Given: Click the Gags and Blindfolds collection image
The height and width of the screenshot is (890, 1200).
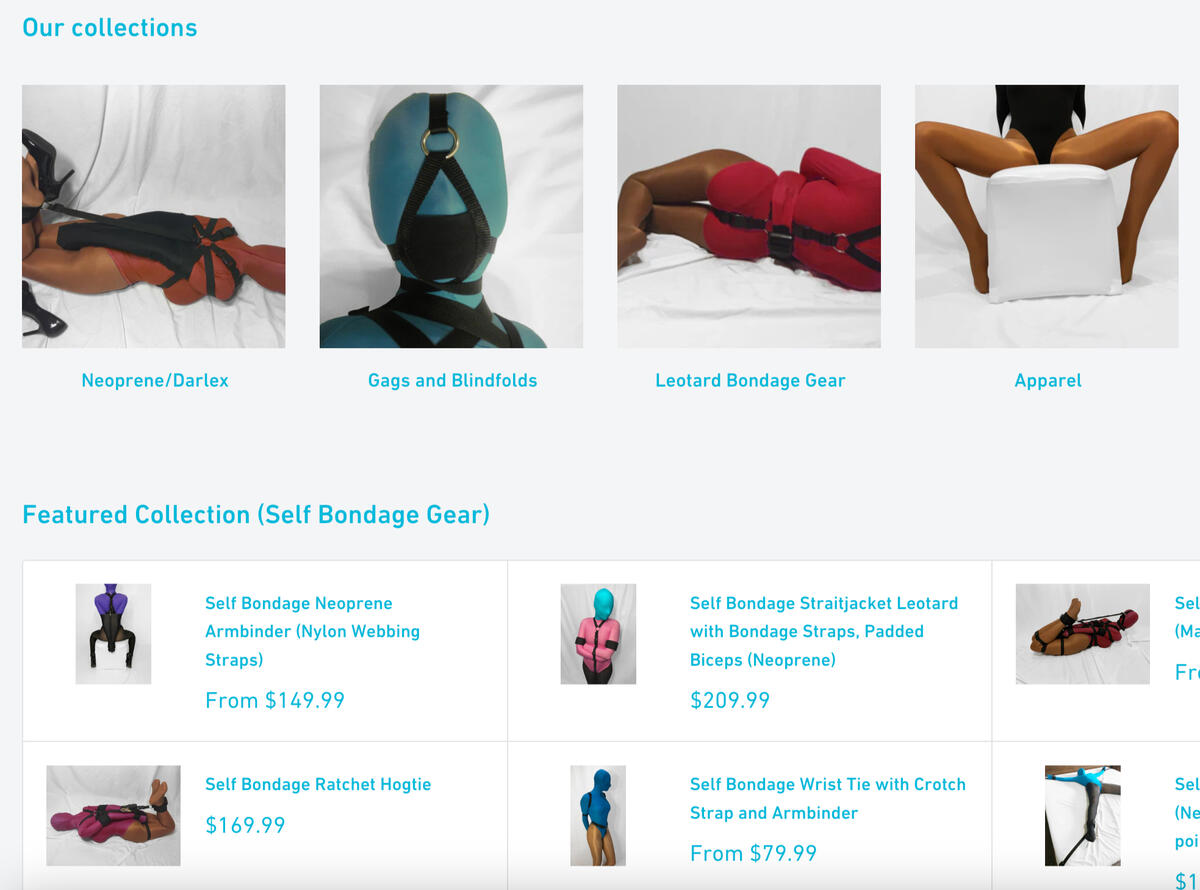Looking at the screenshot, I should click(451, 216).
